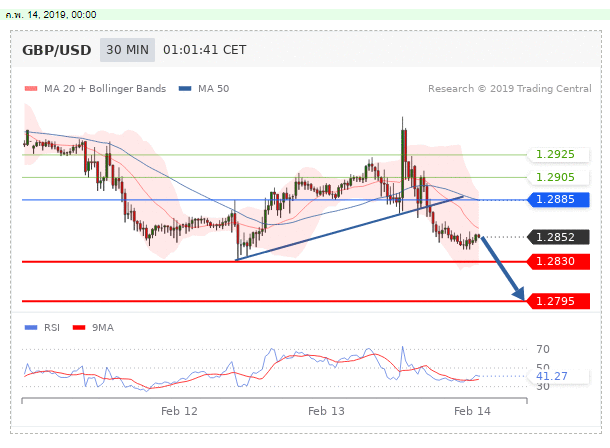The width and height of the screenshot is (610, 448).
Task: Click the MA 50 legend label
Action: pyautogui.click(x=214, y=89)
